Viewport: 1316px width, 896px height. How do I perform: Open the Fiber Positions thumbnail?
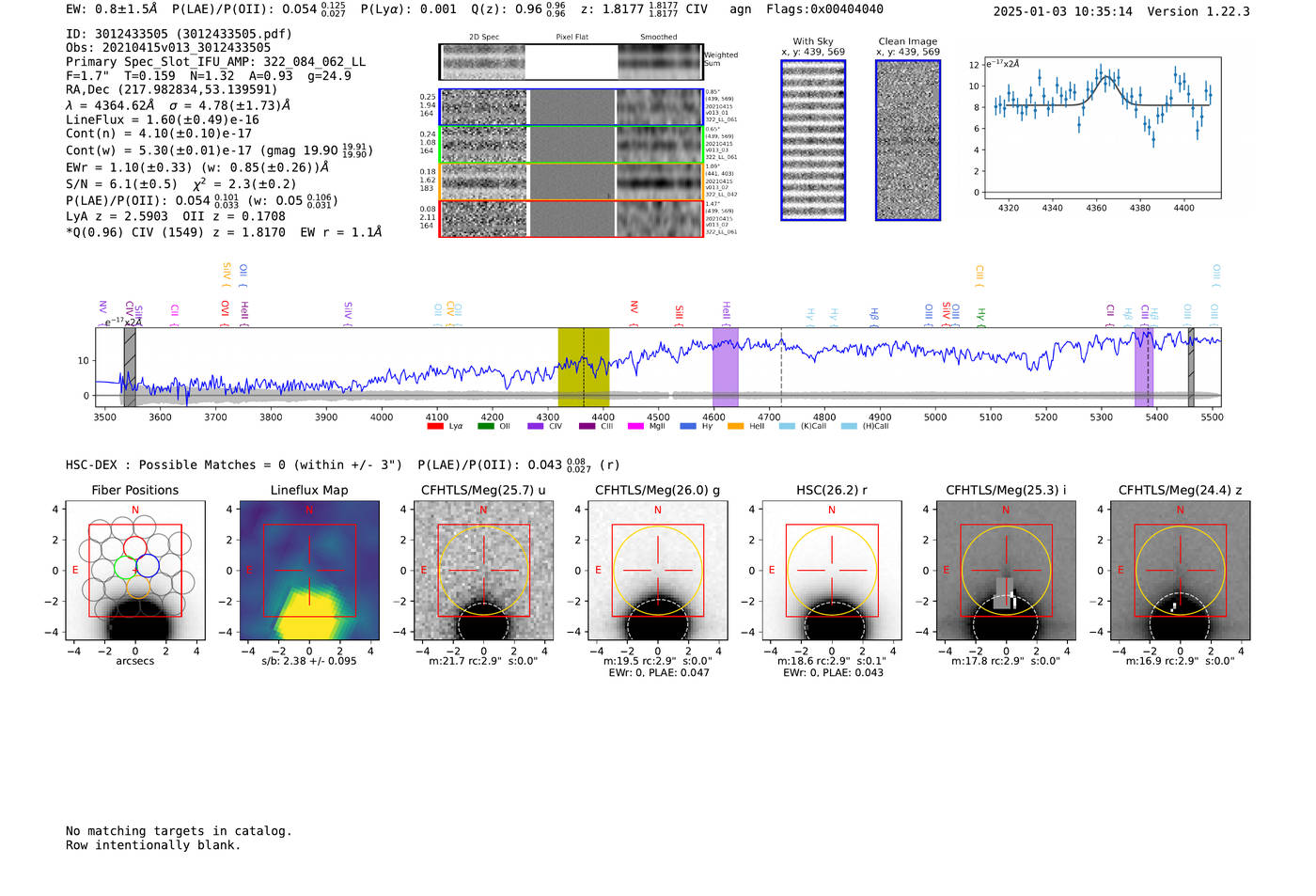135,571
